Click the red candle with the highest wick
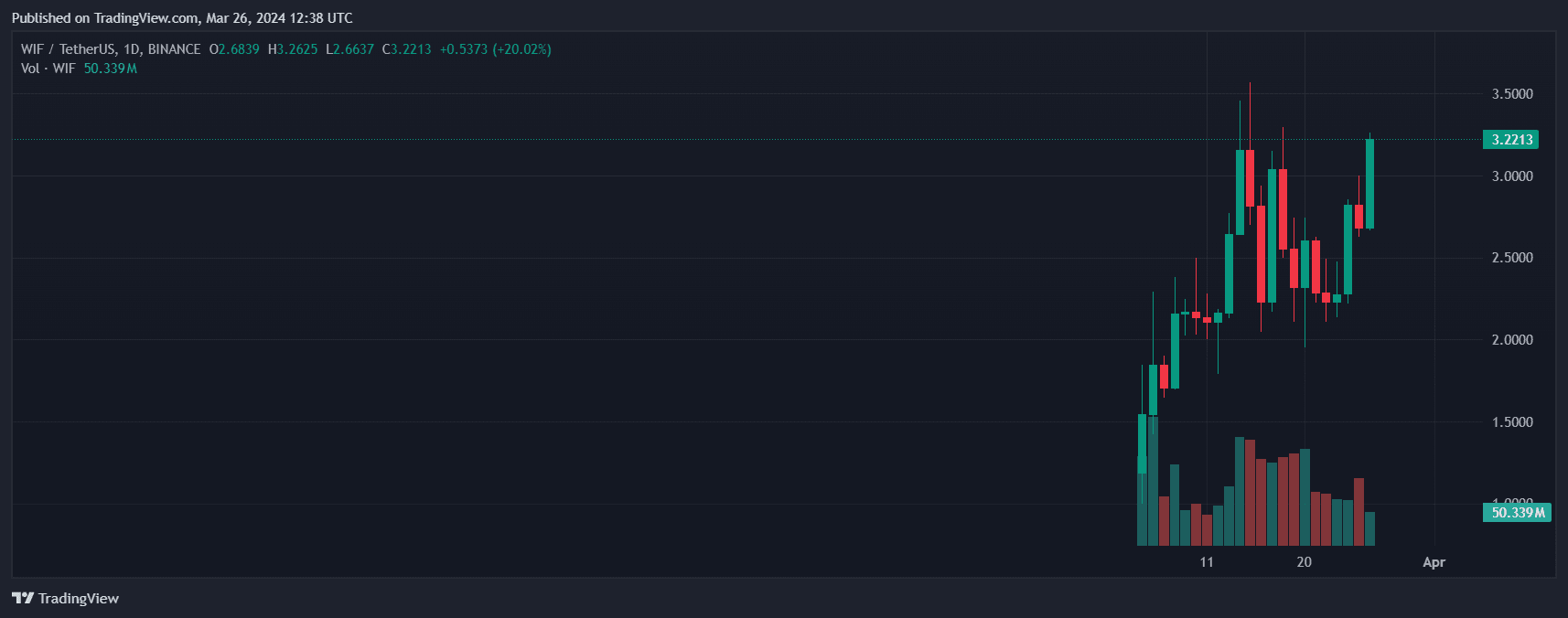This screenshot has height=618, width=1568. [1250, 178]
